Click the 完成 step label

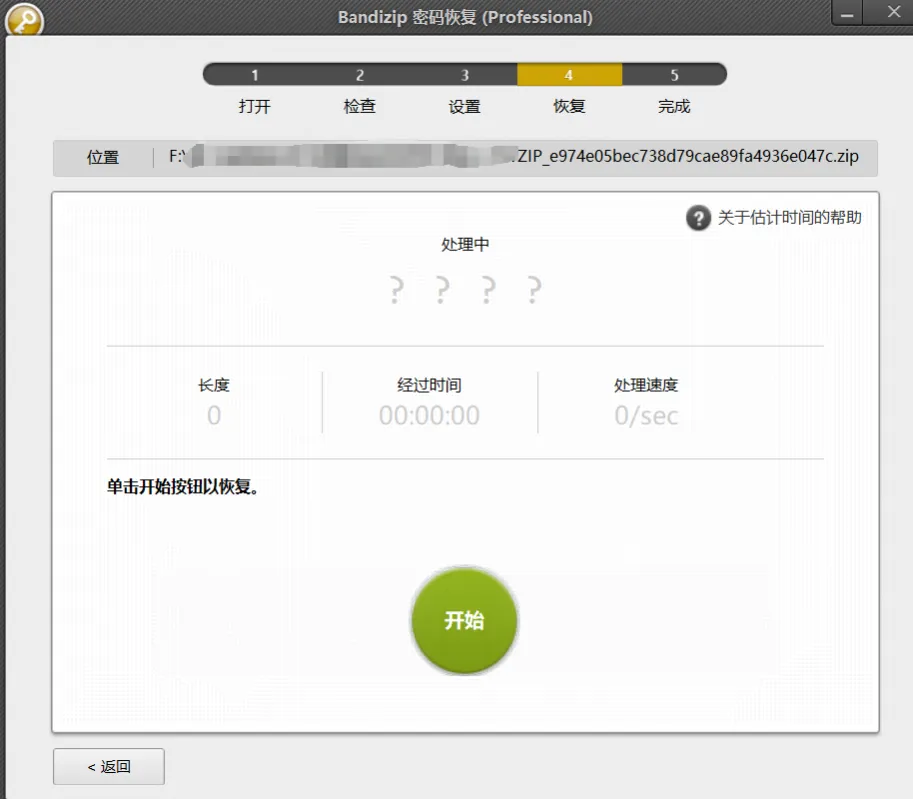[x=674, y=107]
